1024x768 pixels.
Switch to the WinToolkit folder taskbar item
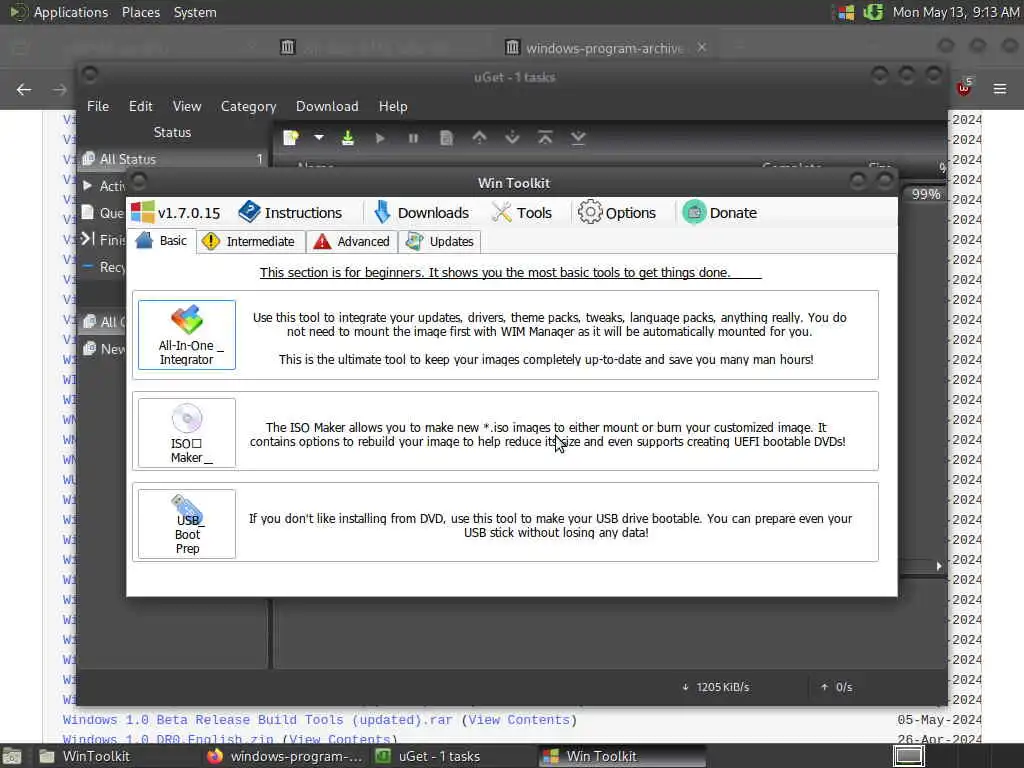(x=85, y=756)
